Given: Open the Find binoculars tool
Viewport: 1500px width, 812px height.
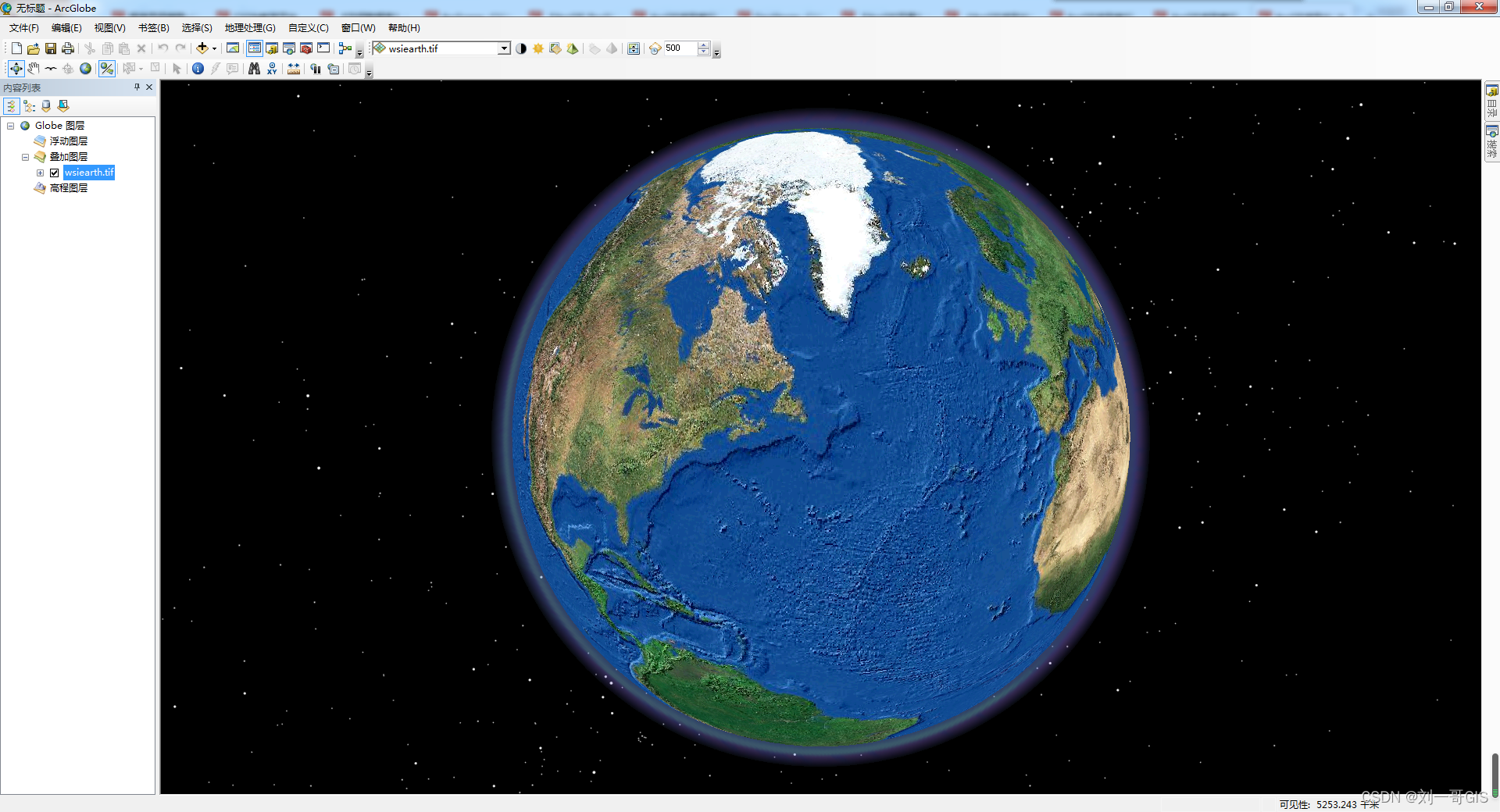Looking at the screenshot, I should pos(254,69).
